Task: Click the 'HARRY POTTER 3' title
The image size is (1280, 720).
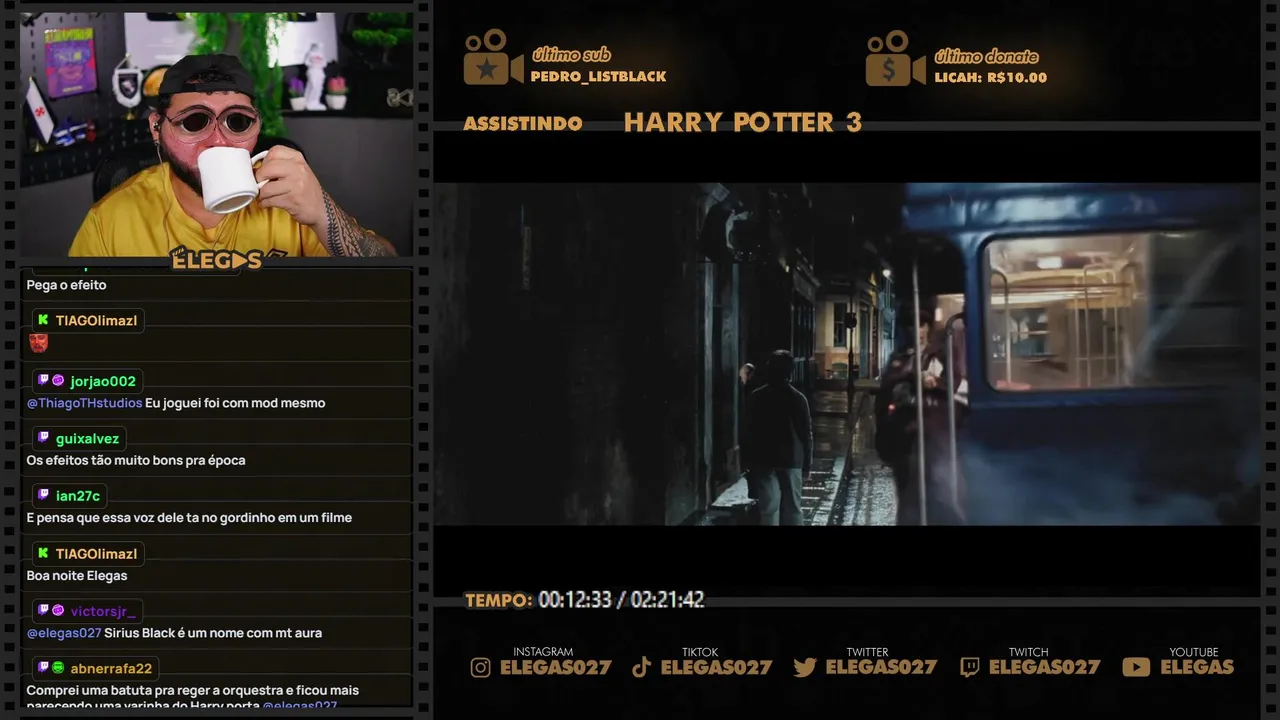Action: [742, 123]
